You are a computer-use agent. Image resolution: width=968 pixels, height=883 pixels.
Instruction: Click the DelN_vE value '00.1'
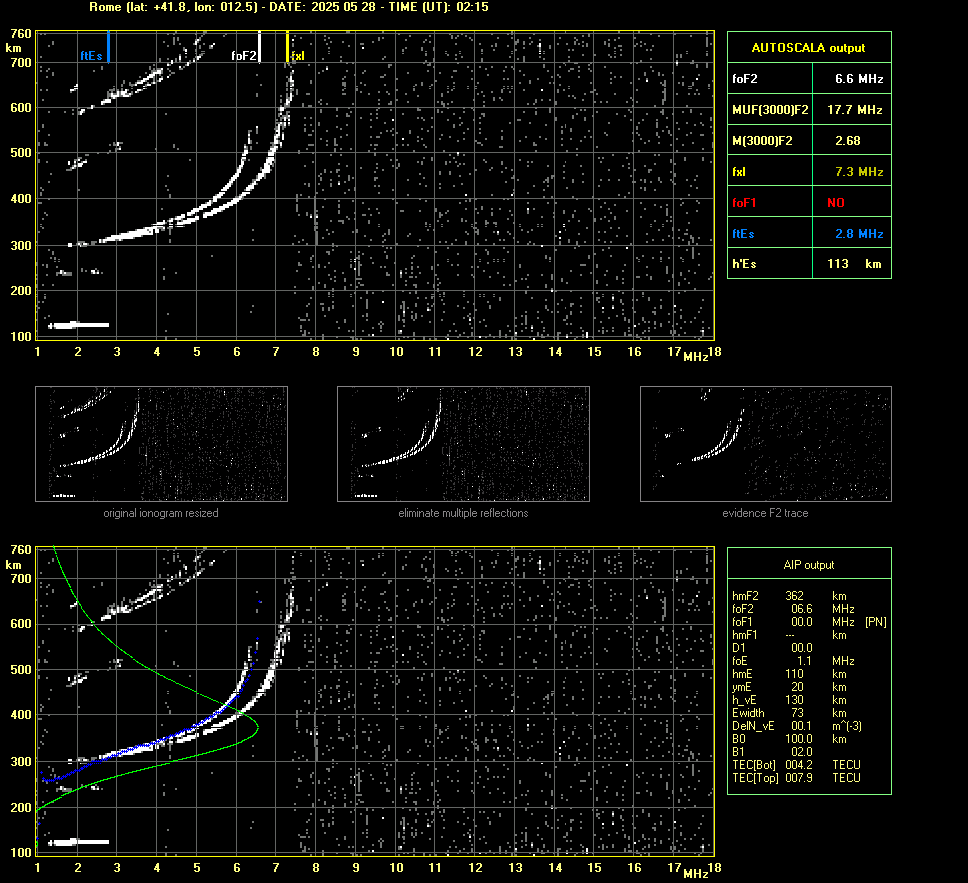coord(802,726)
